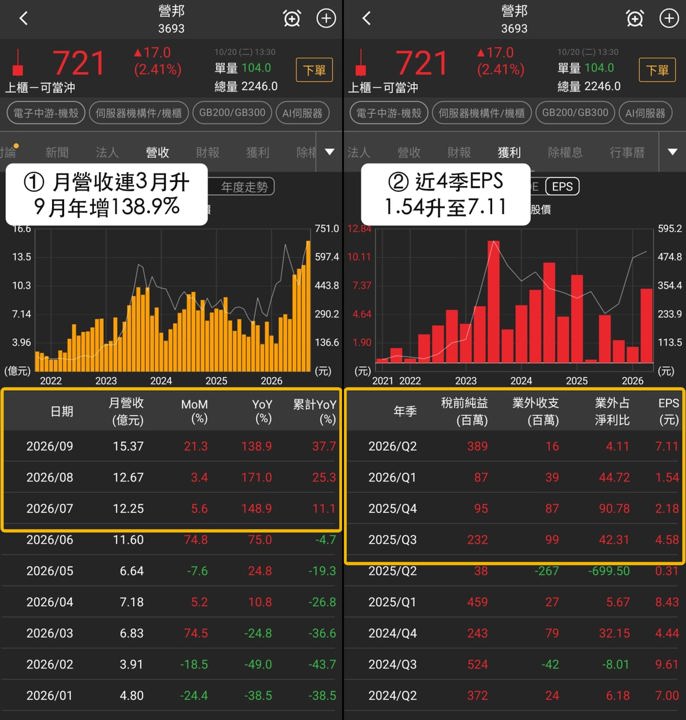Add stock via right panel plus icon

pos(669,18)
